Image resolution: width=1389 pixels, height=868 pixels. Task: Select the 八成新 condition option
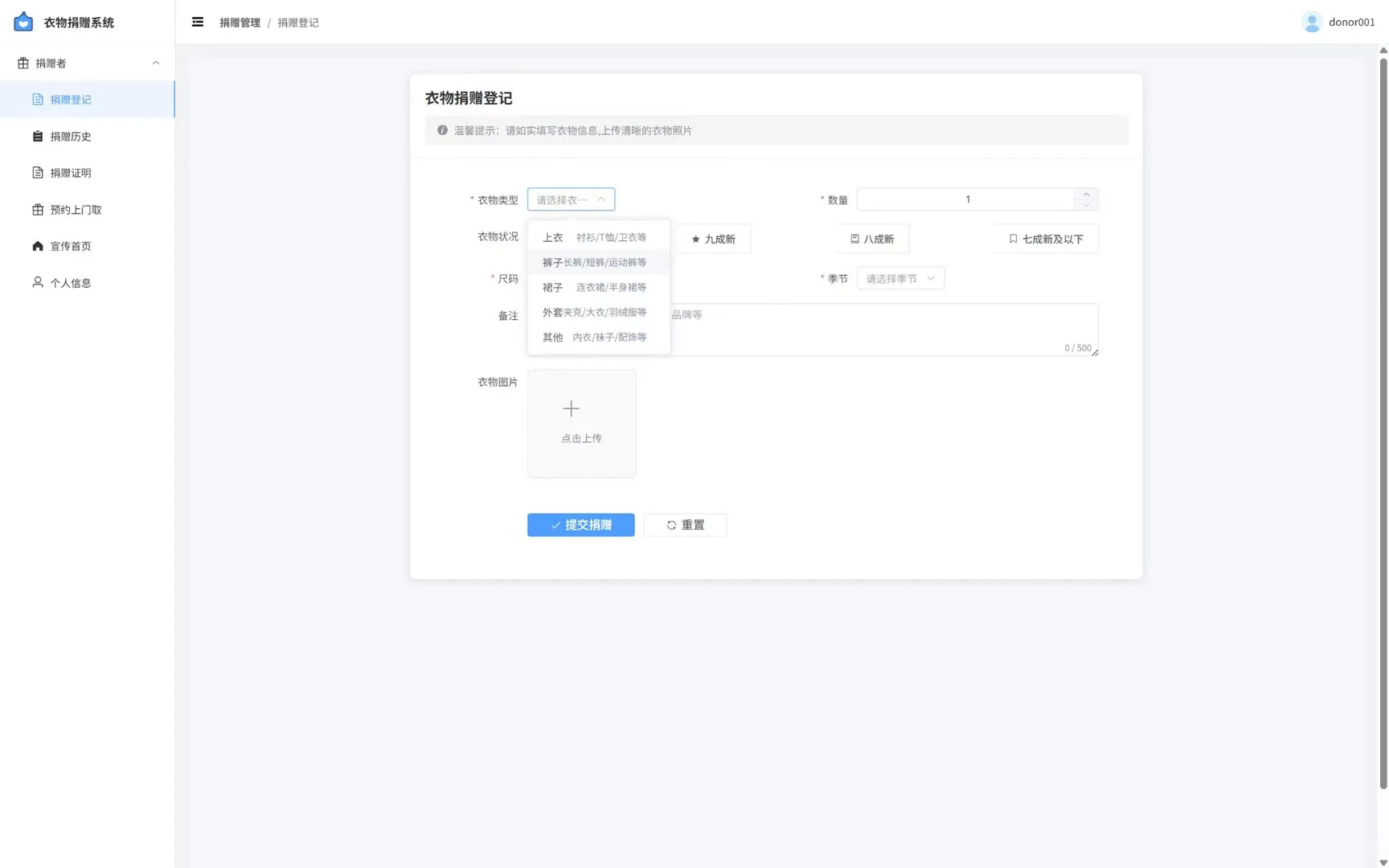click(871, 239)
